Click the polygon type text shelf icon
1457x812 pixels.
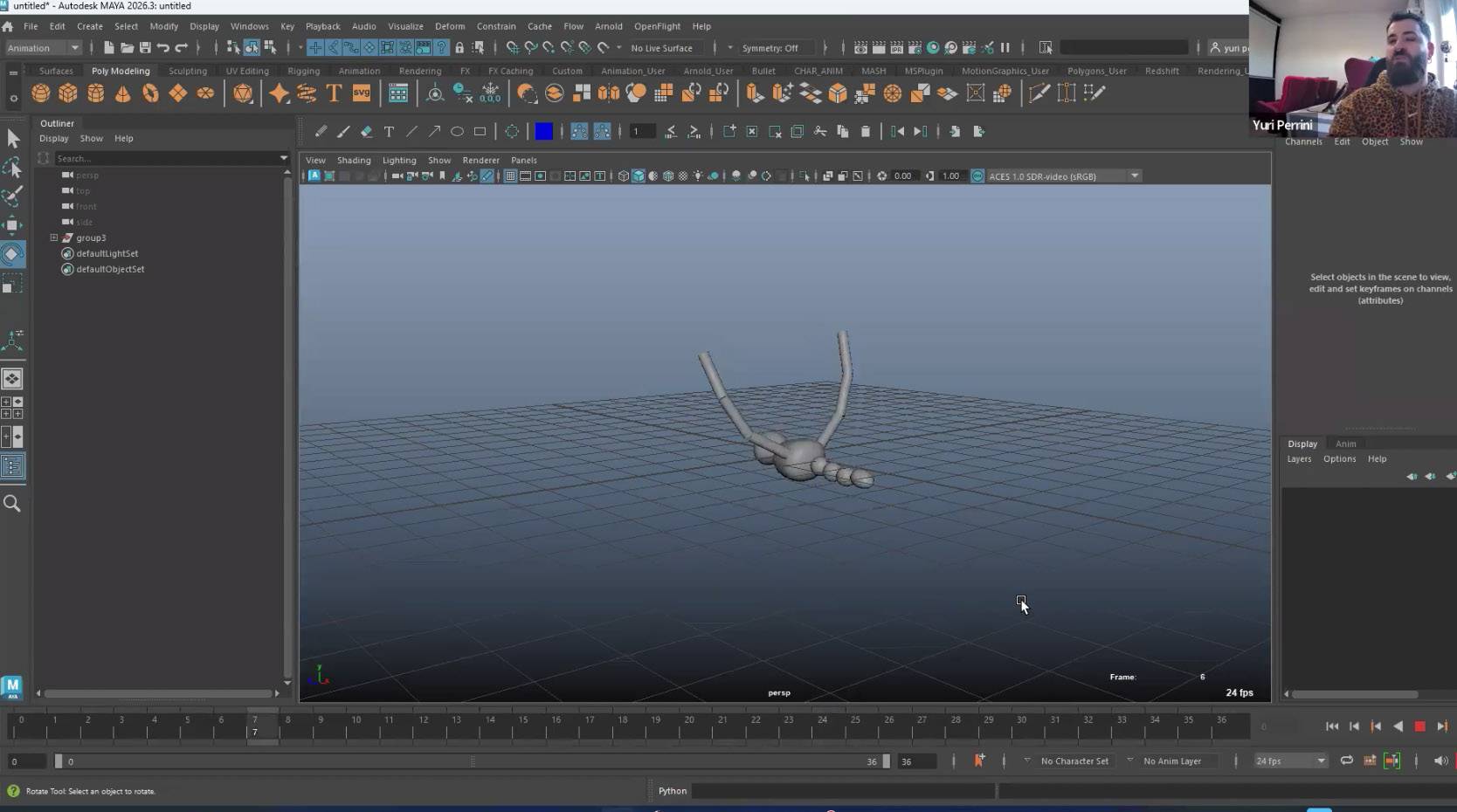334,93
